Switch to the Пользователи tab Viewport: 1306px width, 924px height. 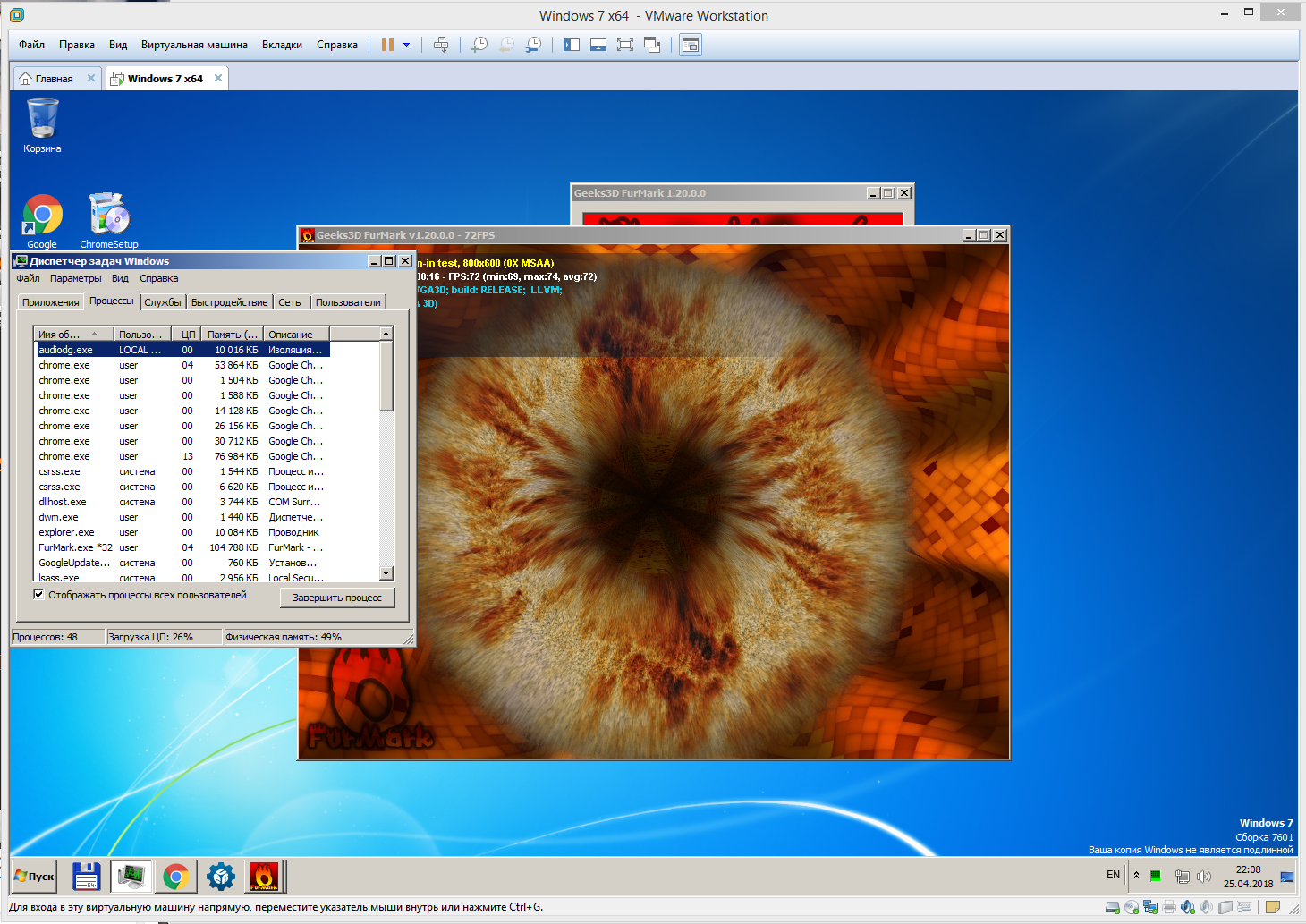click(348, 302)
